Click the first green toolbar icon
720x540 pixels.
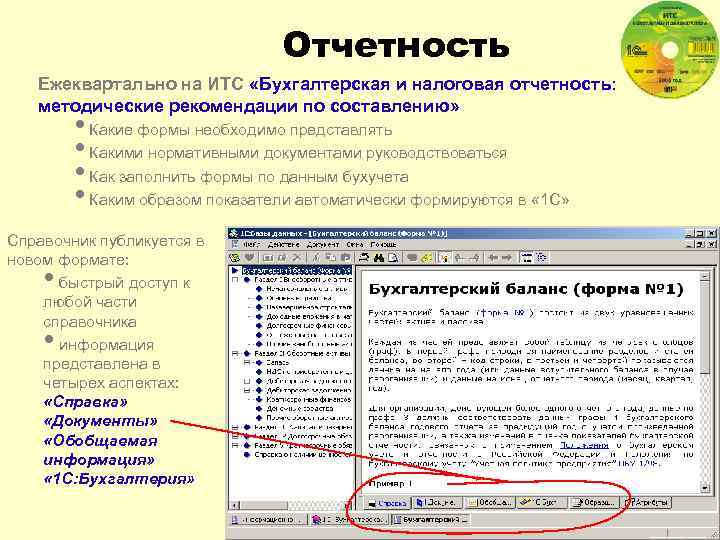[x=235, y=258]
